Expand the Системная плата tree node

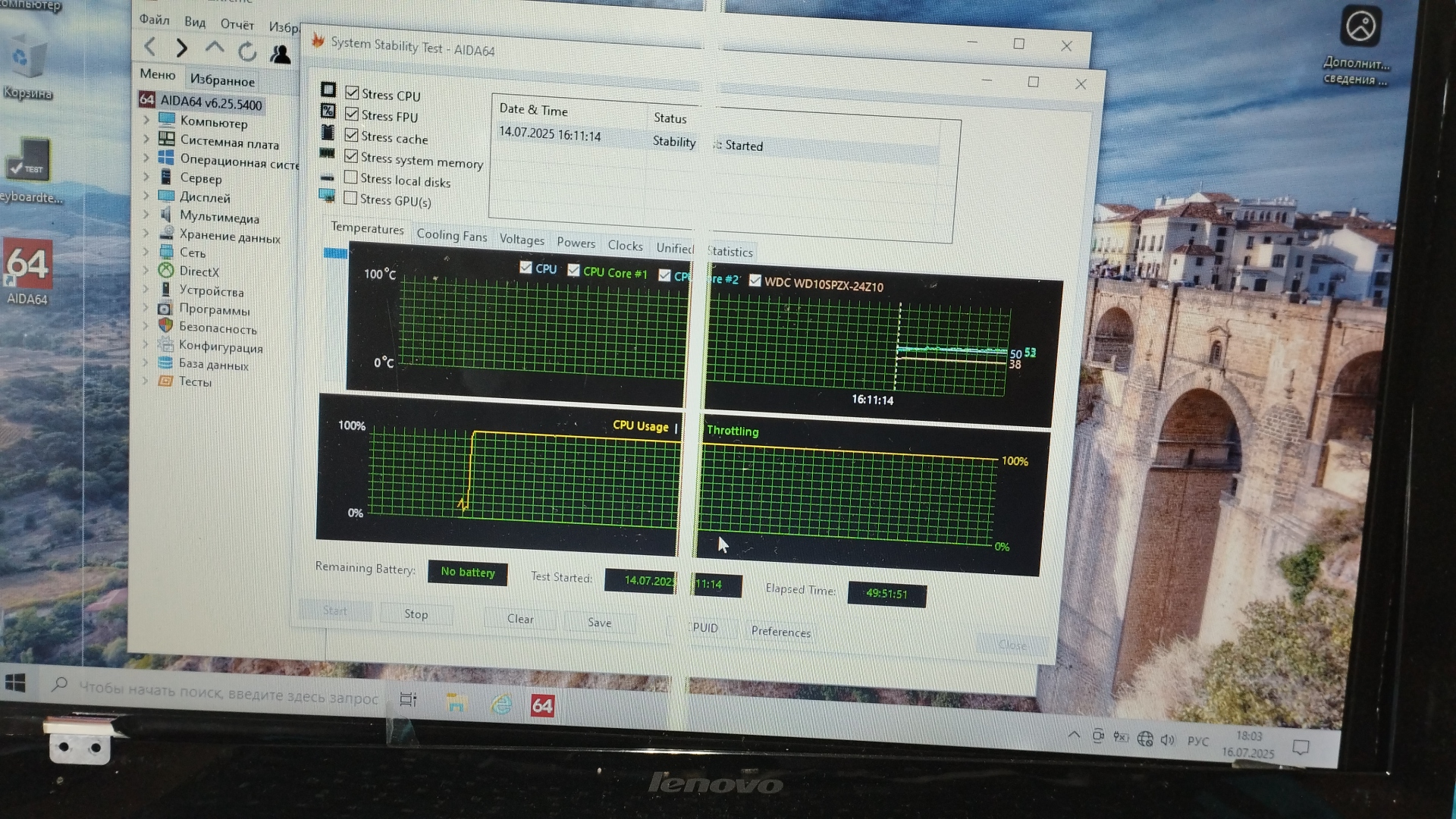[146, 139]
